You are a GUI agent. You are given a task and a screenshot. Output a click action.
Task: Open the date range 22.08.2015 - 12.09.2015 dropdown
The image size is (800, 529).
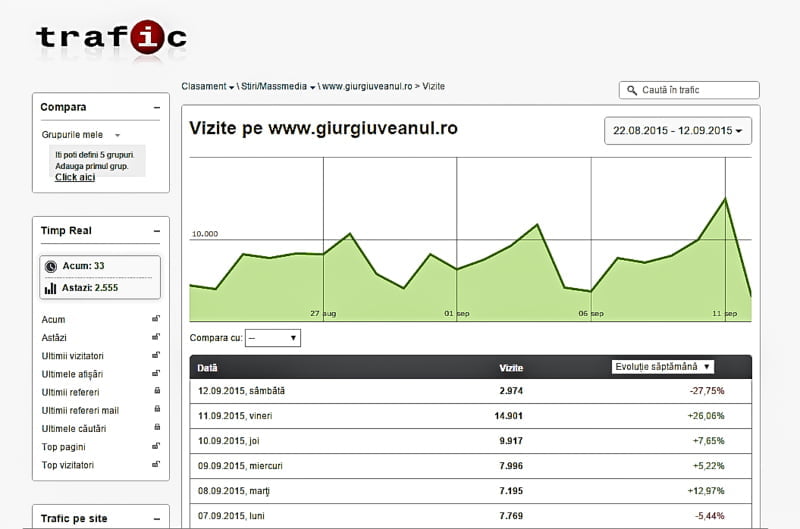(x=678, y=131)
